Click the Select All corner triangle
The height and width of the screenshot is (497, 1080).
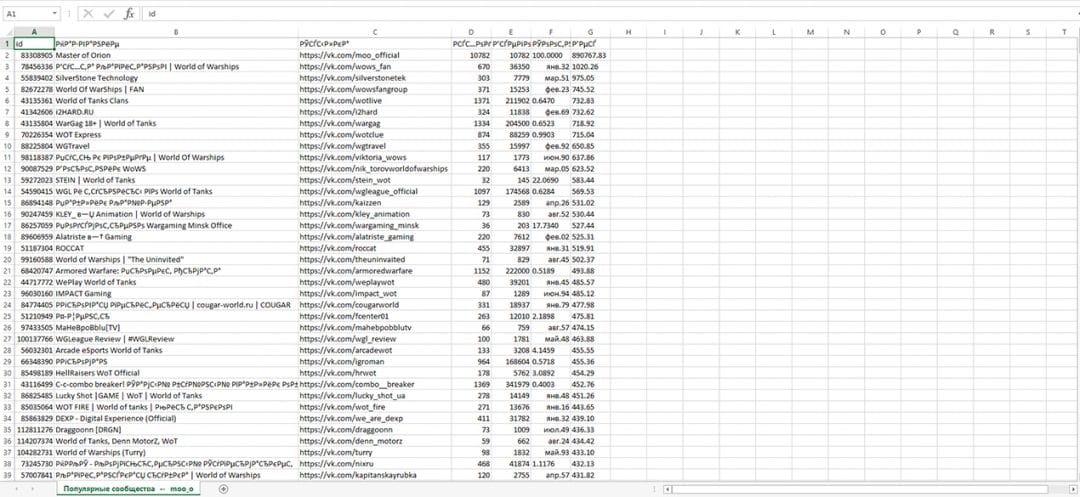[7, 32]
